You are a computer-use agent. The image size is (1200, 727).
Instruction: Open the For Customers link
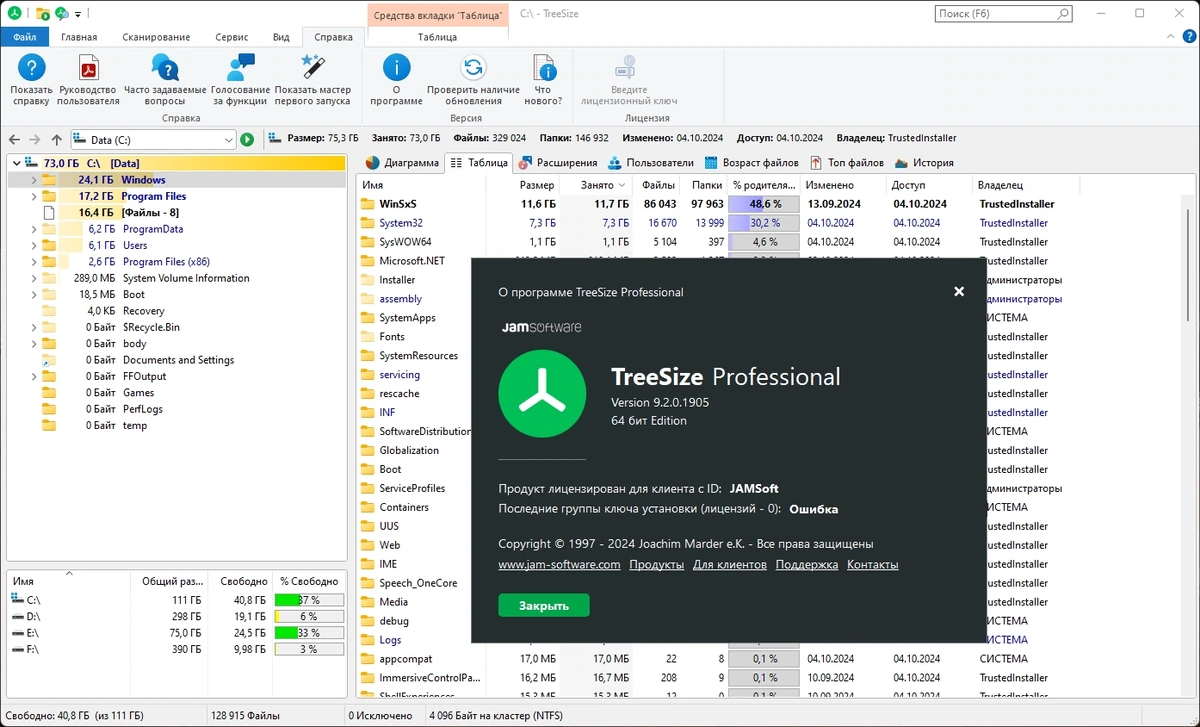[x=730, y=565]
